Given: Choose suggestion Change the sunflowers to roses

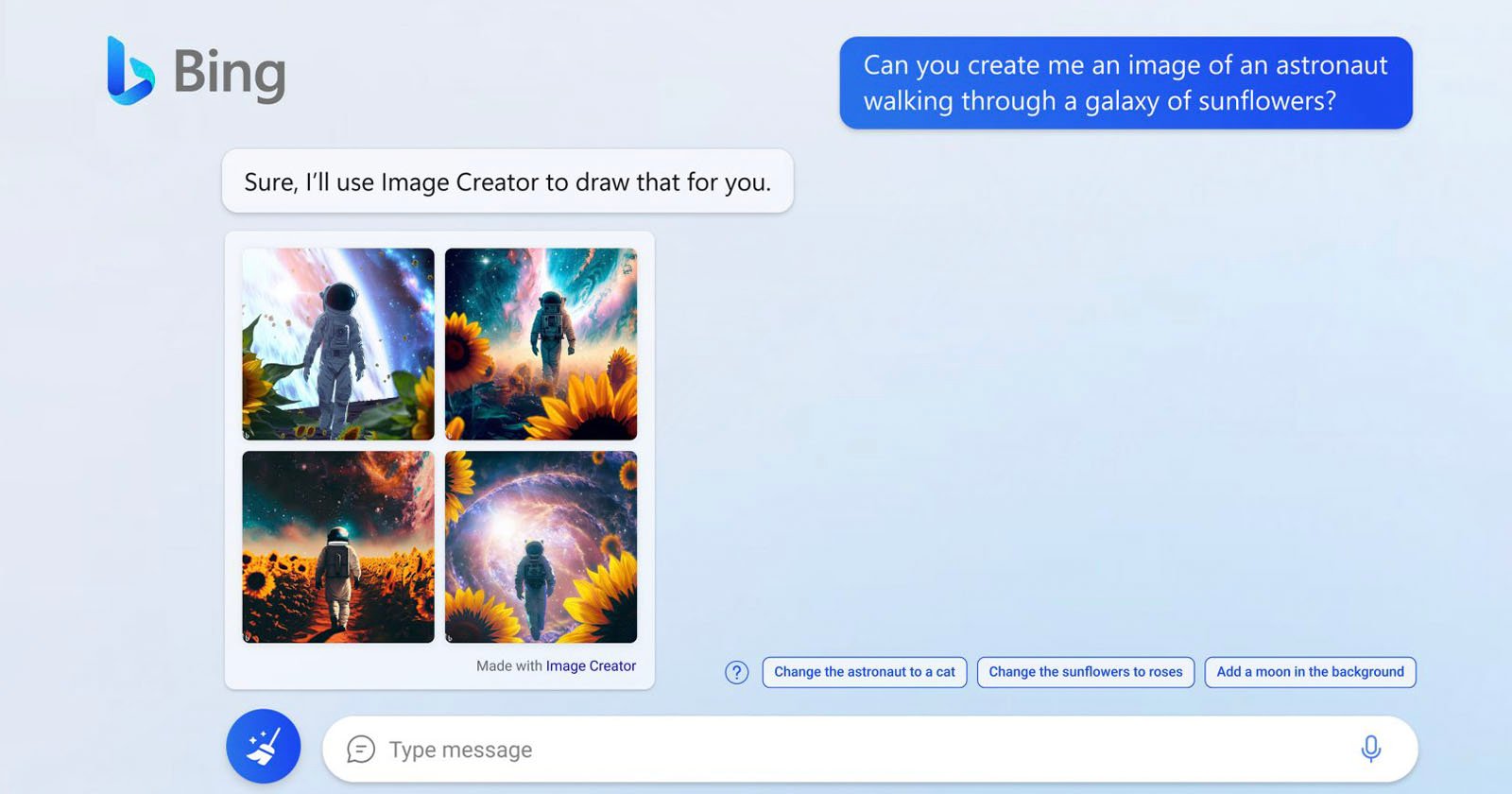Looking at the screenshot, I should click(x=1086, y=672).
